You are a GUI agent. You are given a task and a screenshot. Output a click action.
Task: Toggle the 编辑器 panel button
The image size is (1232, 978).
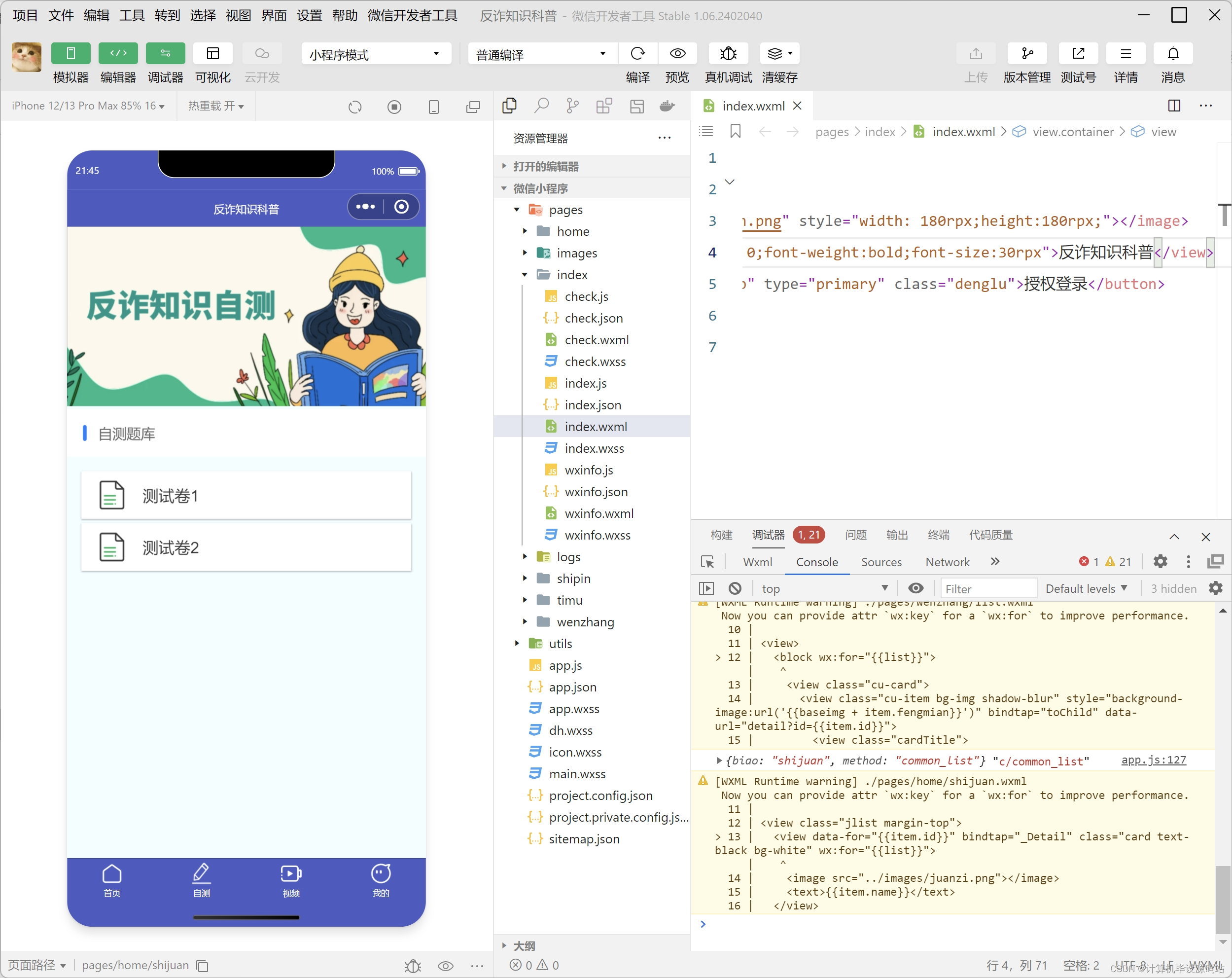pos(118,54)
